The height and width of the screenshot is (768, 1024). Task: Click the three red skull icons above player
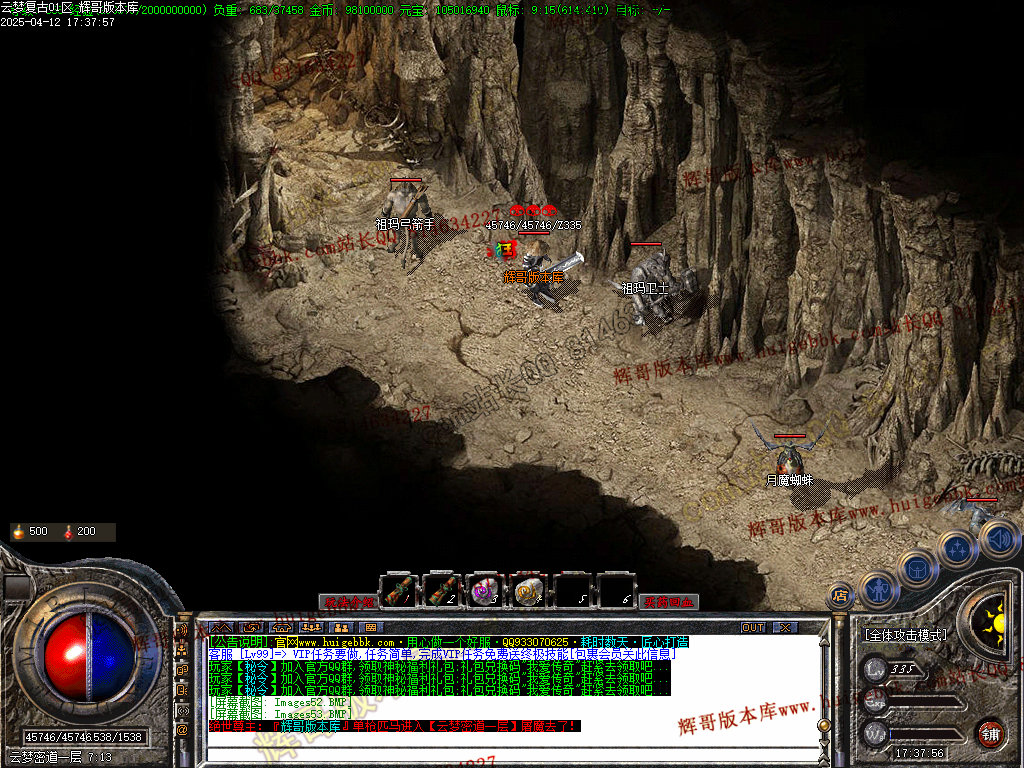[x=533, y=211]
